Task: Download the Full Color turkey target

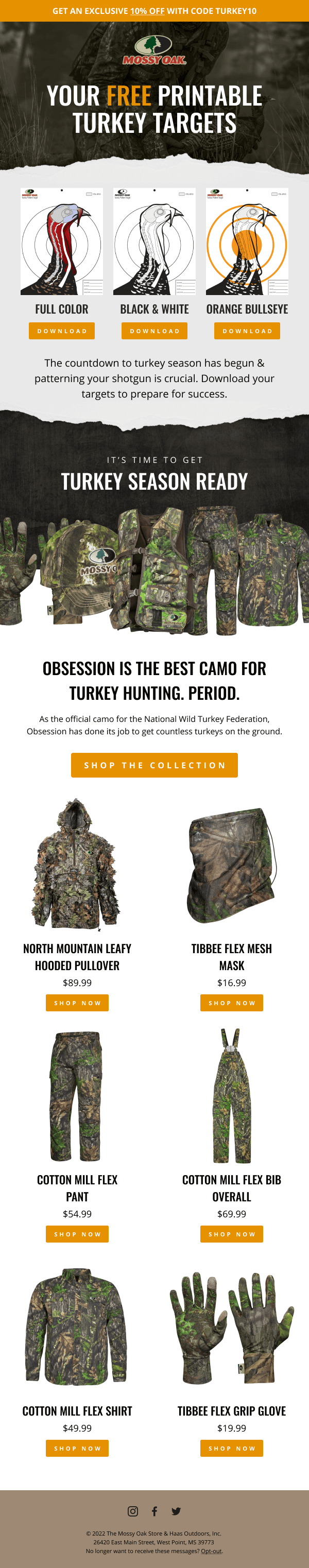Action: point(62,331)
